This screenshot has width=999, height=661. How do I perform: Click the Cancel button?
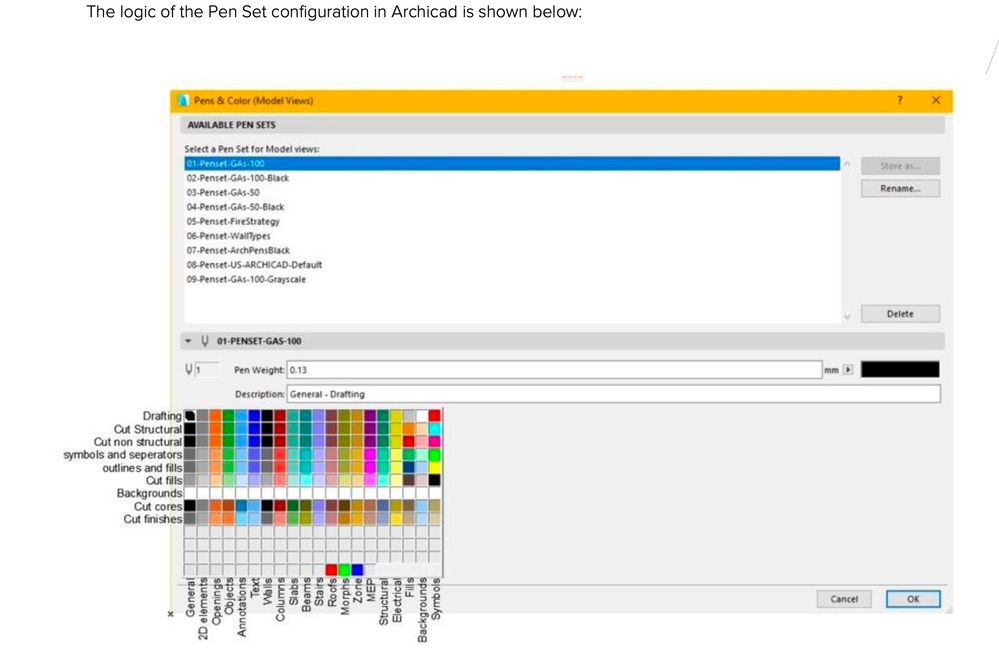coord(844,599)
